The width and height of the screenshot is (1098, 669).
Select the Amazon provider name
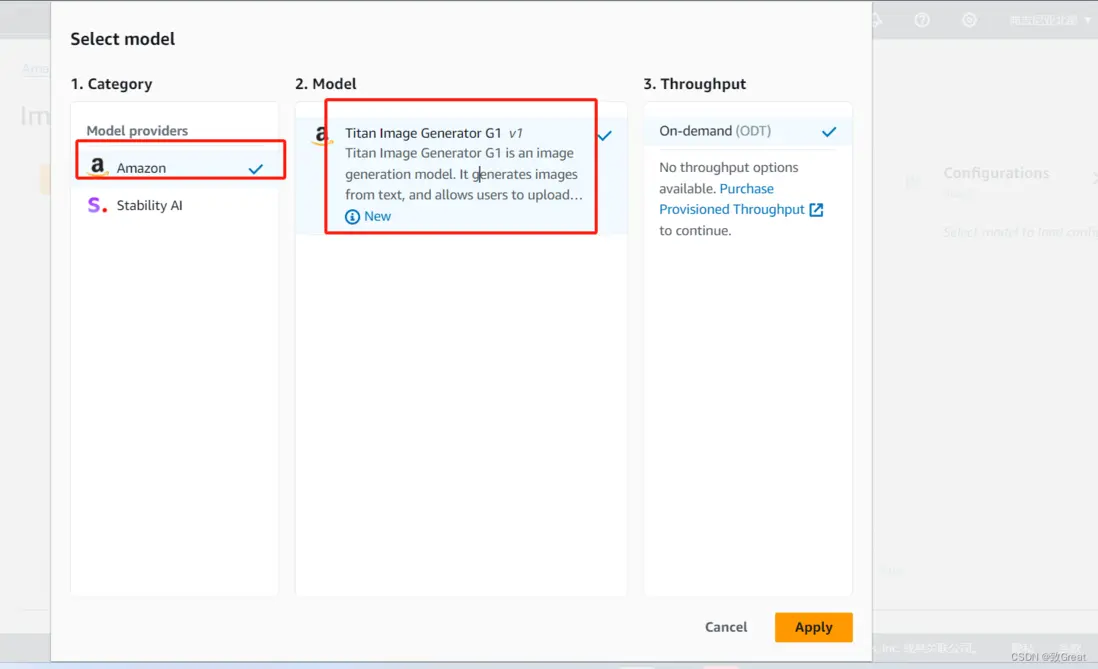pos(141,168)
